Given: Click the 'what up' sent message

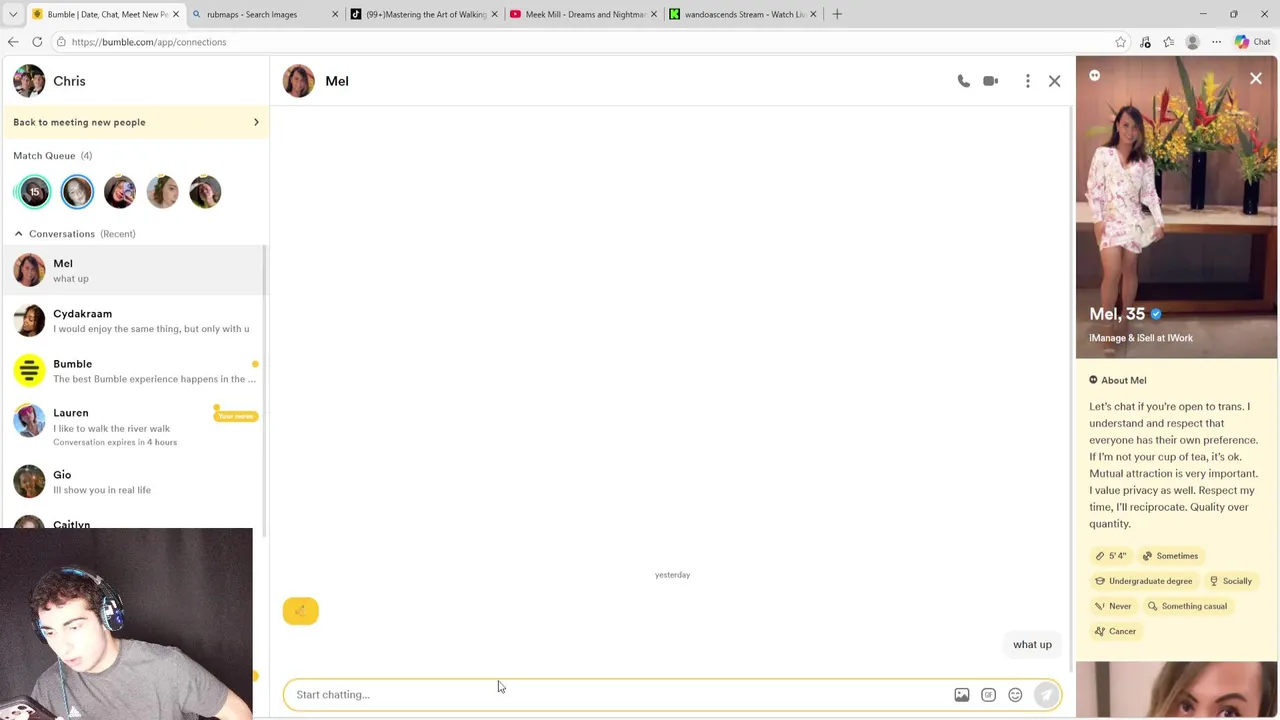Looking at the screenshot, I should tap(1032, 645).
